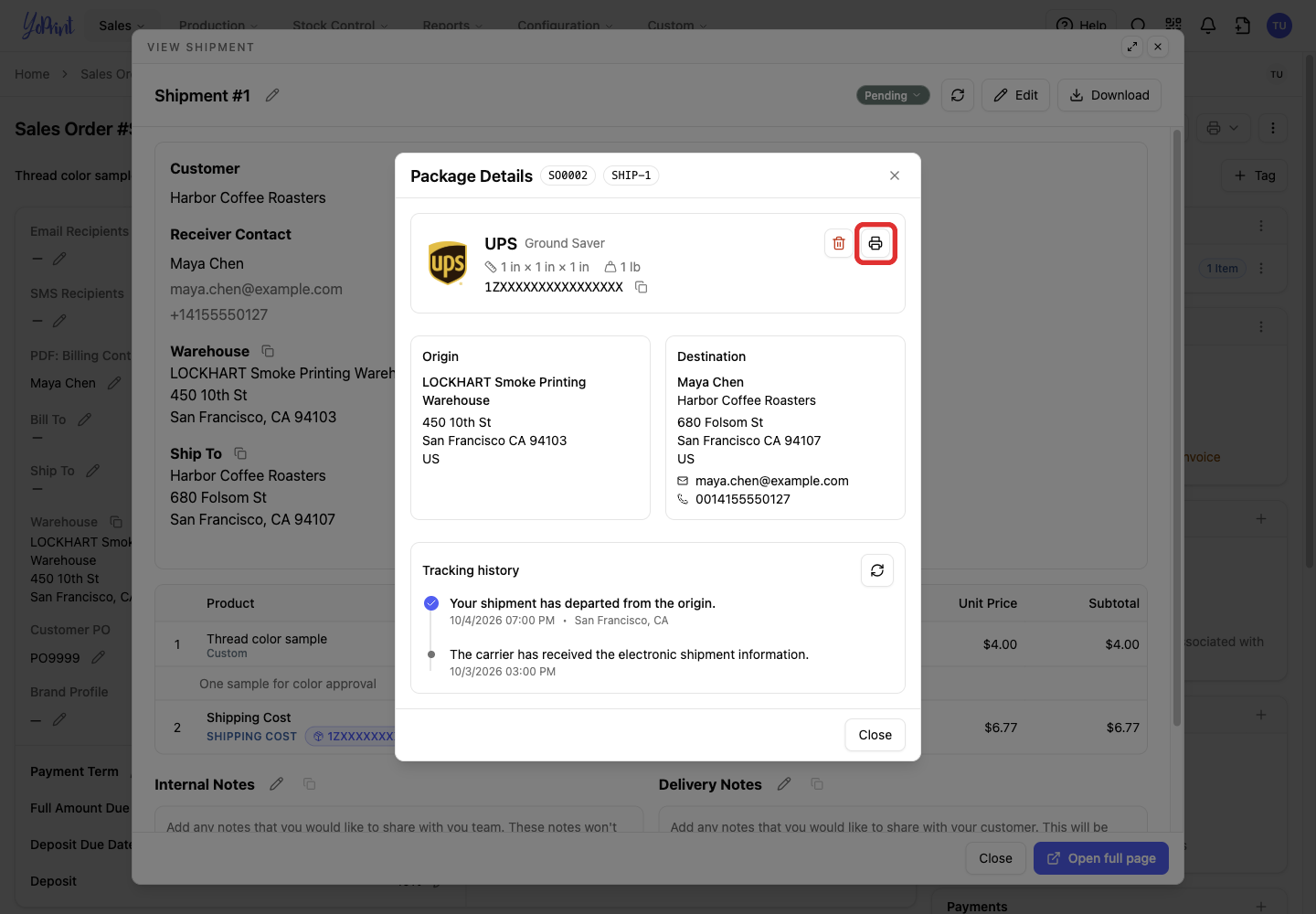Open the Reports menu

[x=452, y=26]
